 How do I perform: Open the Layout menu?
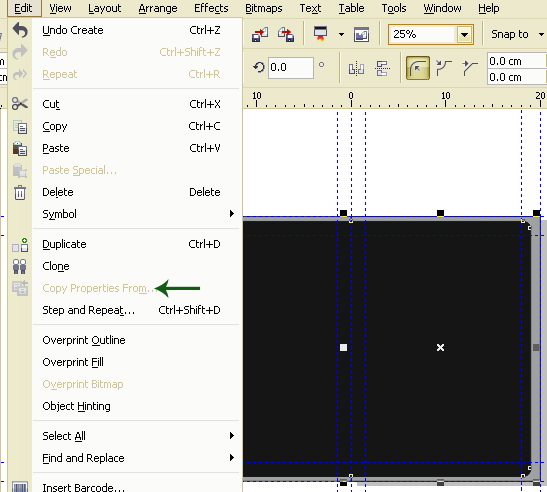pos(104,8)
